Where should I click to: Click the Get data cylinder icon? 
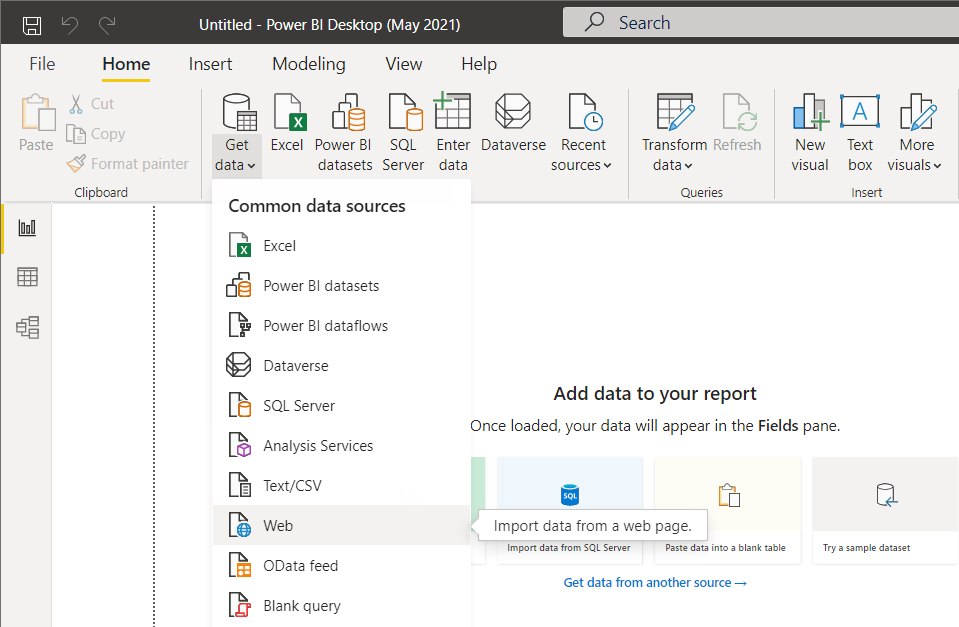pos(239,113)
